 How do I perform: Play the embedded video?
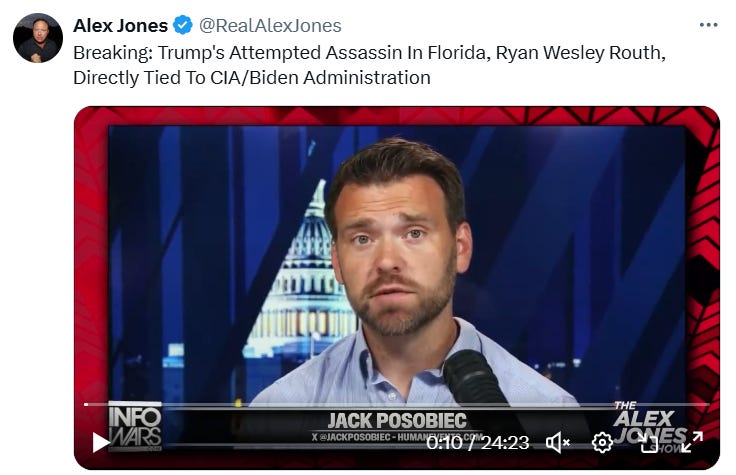pyautogui.click(x=100, y=442)
